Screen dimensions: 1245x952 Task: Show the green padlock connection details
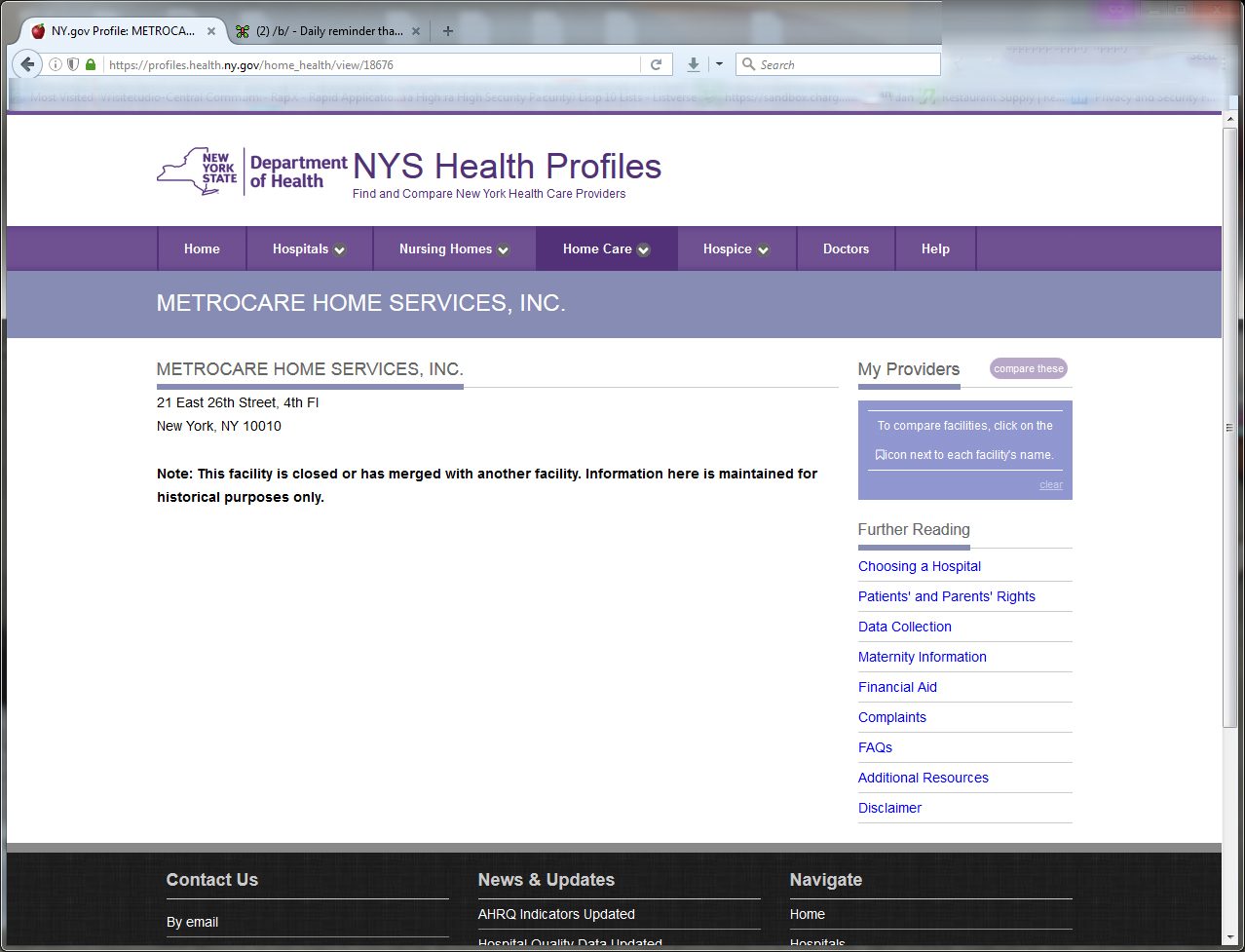[91, 64]
